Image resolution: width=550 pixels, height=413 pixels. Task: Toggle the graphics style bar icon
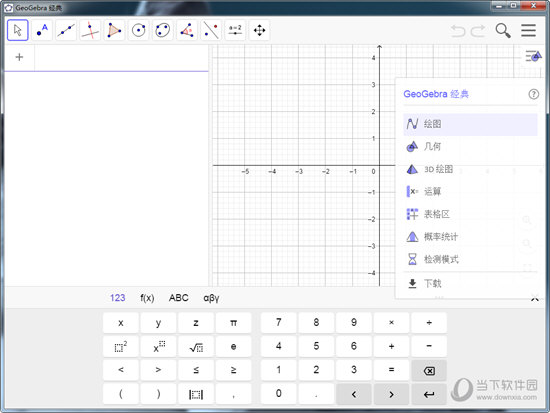tap(533, 56)
